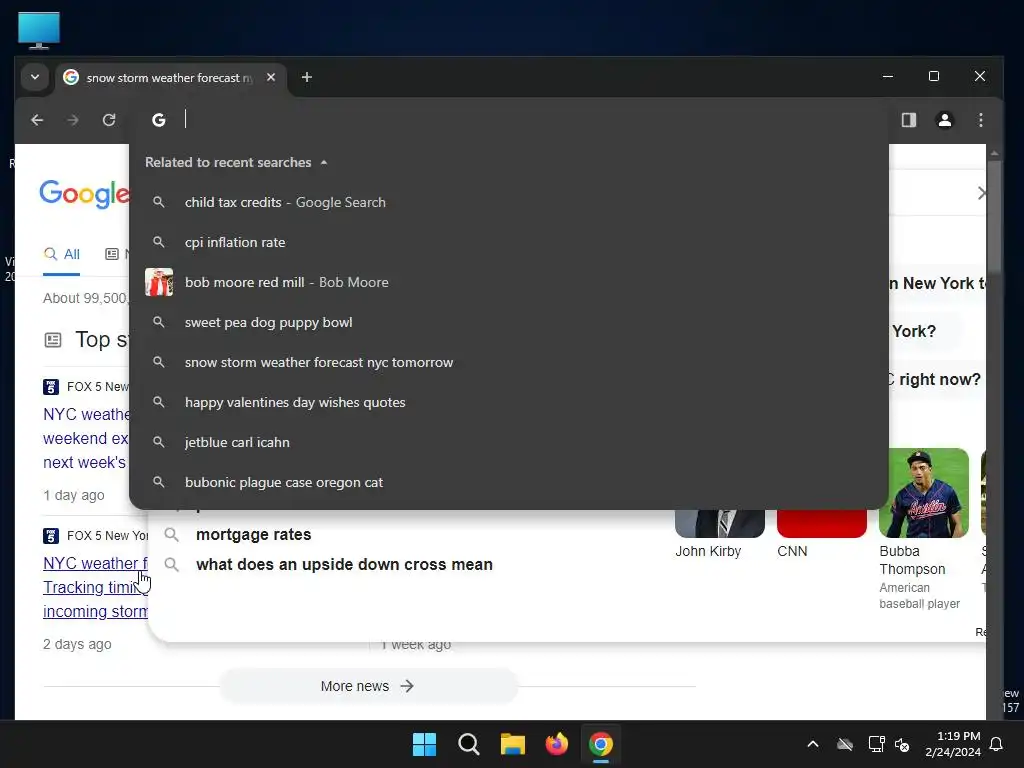Click the Google logo on page
This screenshot has width=1024, height=768.
point(84,194)
